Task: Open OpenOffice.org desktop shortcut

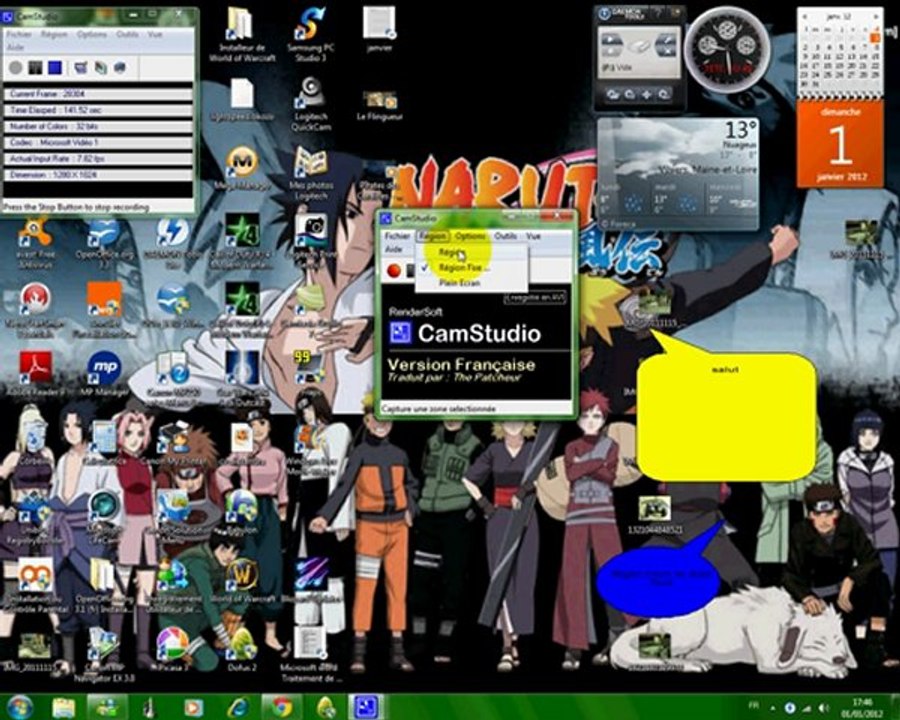Action: [104, 244]
